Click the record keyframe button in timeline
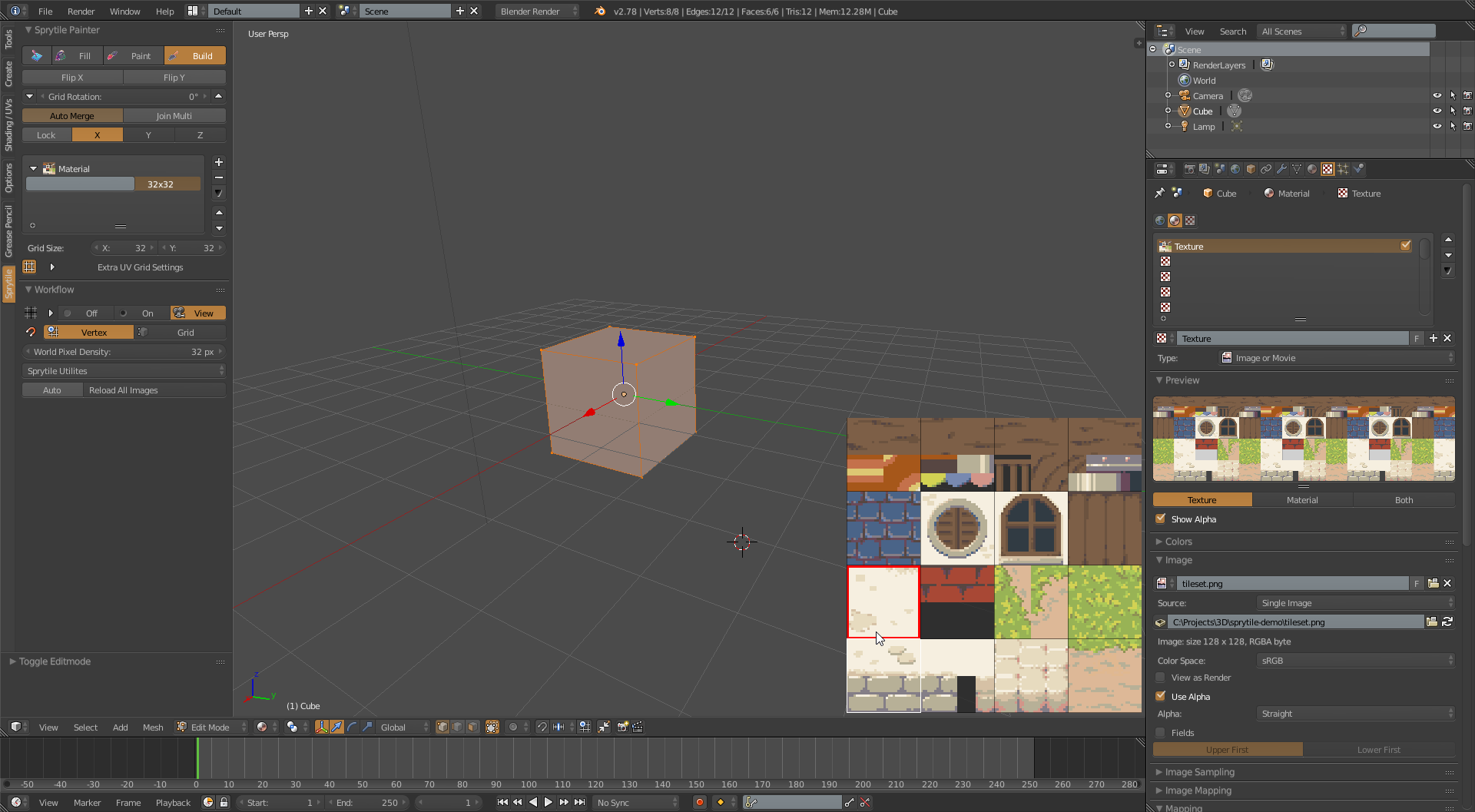The height and width of the screenshot is (812, 1475). coord(699,802)
